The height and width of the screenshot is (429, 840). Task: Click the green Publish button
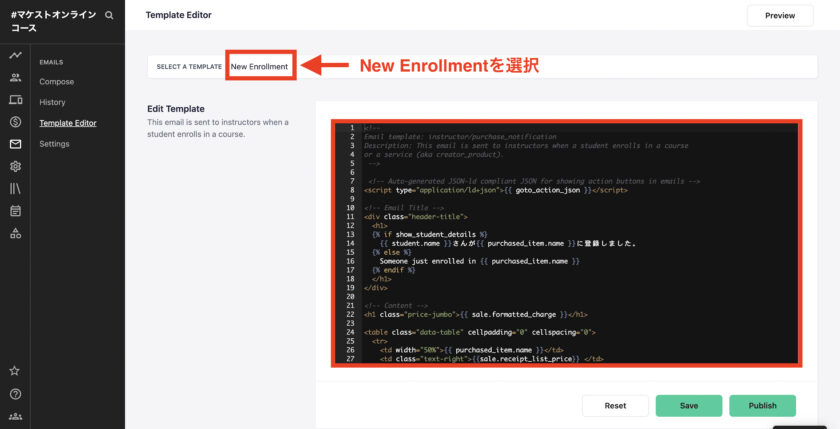coord(762,405)
